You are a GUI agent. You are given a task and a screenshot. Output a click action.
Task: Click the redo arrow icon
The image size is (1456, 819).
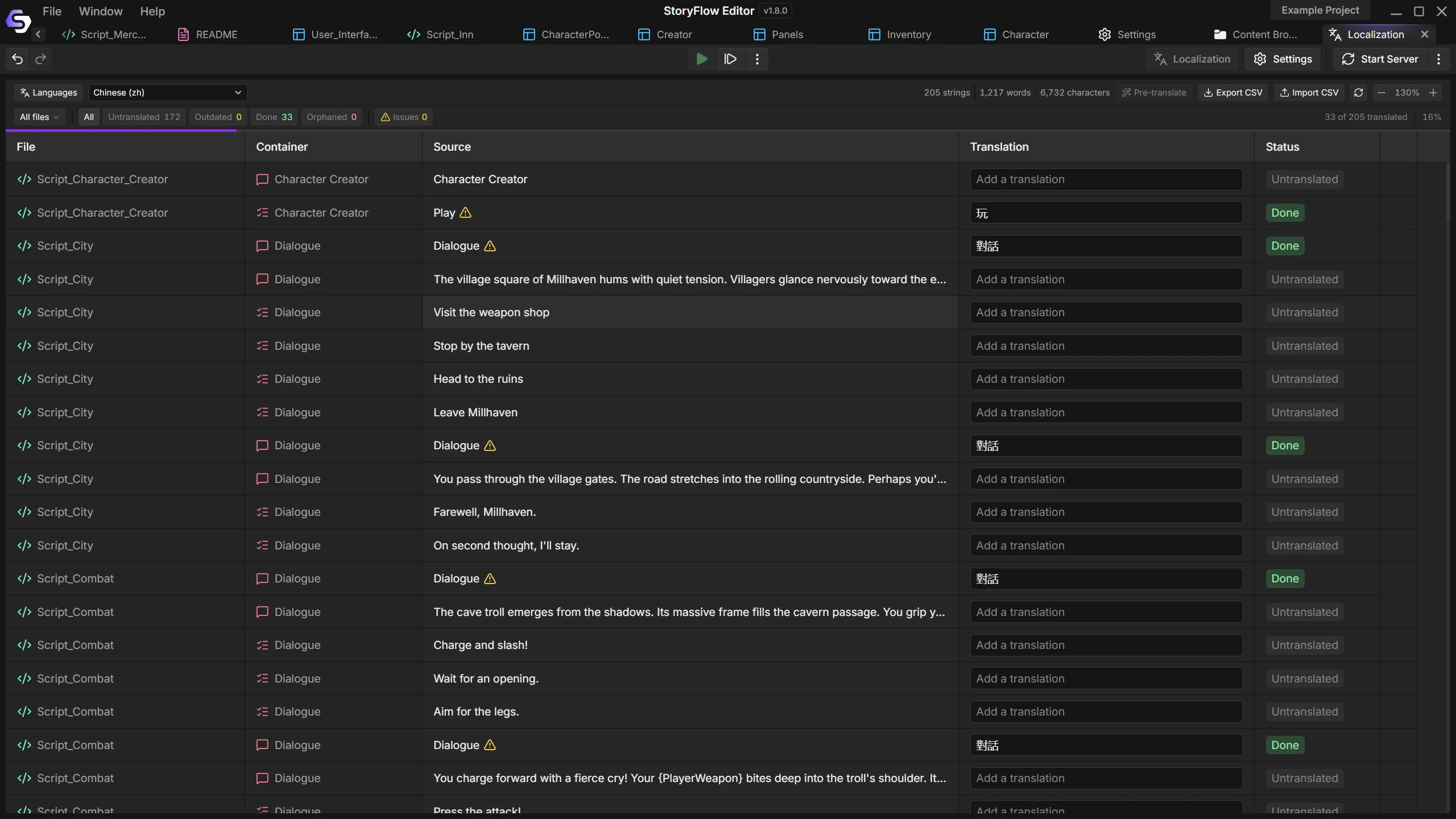[41, 59]
